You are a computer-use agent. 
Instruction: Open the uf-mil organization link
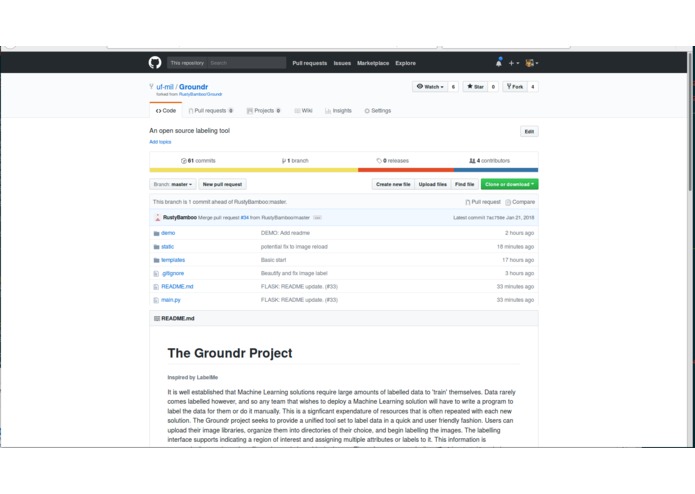click(x=164, y=87)
